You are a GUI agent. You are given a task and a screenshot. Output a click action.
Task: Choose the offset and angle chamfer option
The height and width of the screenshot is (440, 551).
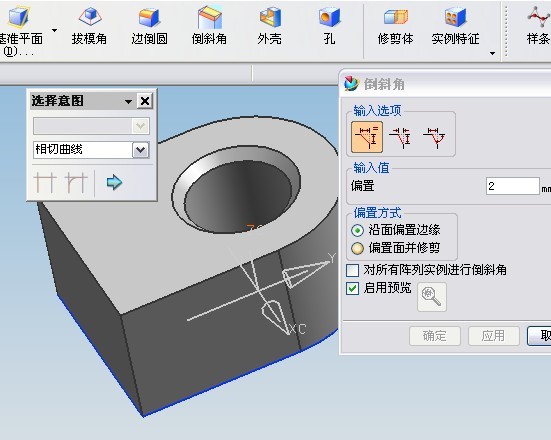[434, 137]
